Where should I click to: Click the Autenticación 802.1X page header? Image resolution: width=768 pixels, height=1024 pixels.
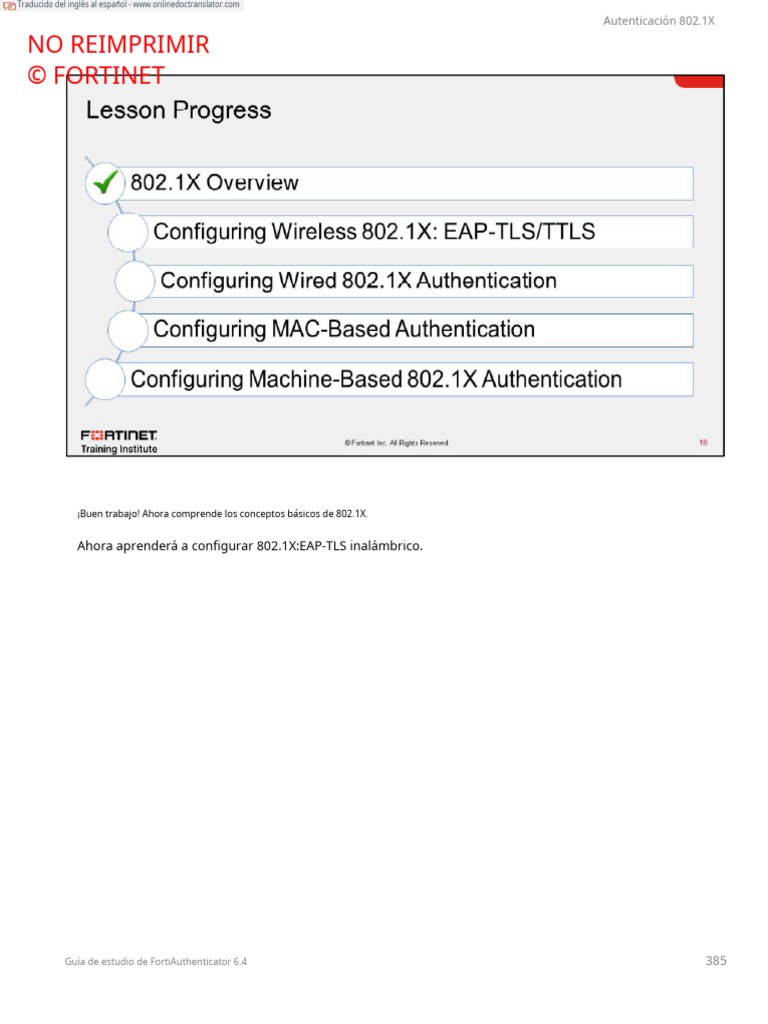click(658, 21)
